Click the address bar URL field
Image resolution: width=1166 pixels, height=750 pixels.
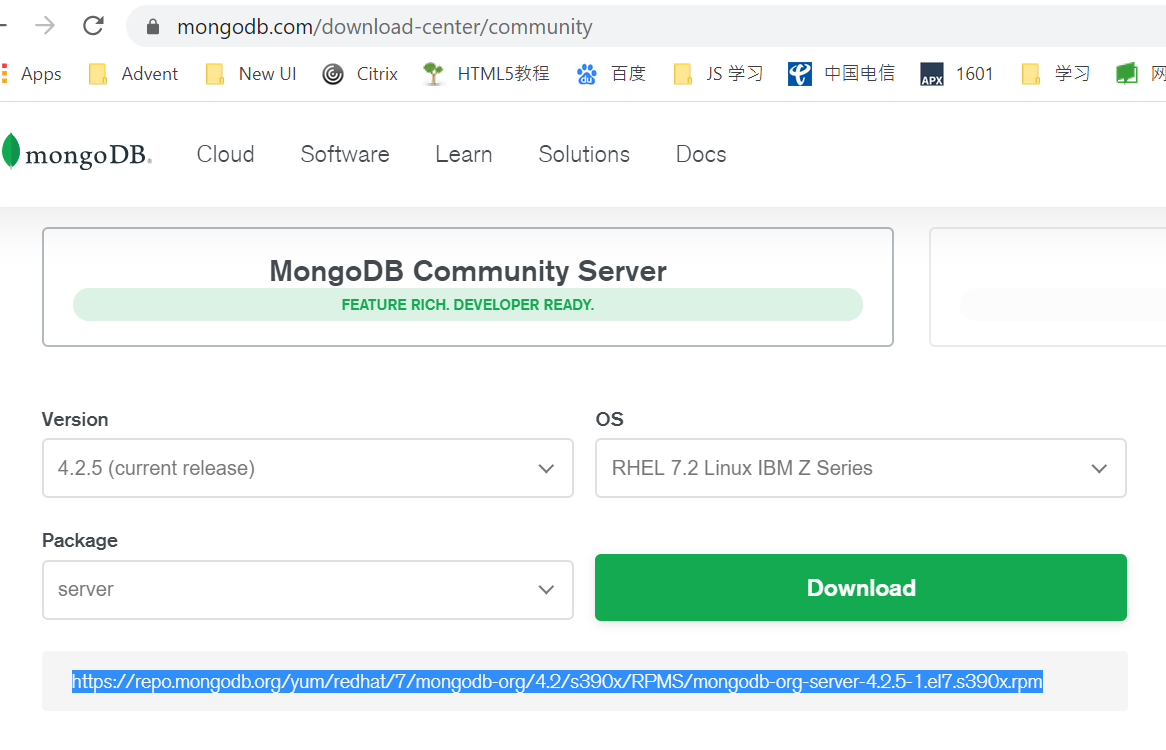click(x=645, y=27)
